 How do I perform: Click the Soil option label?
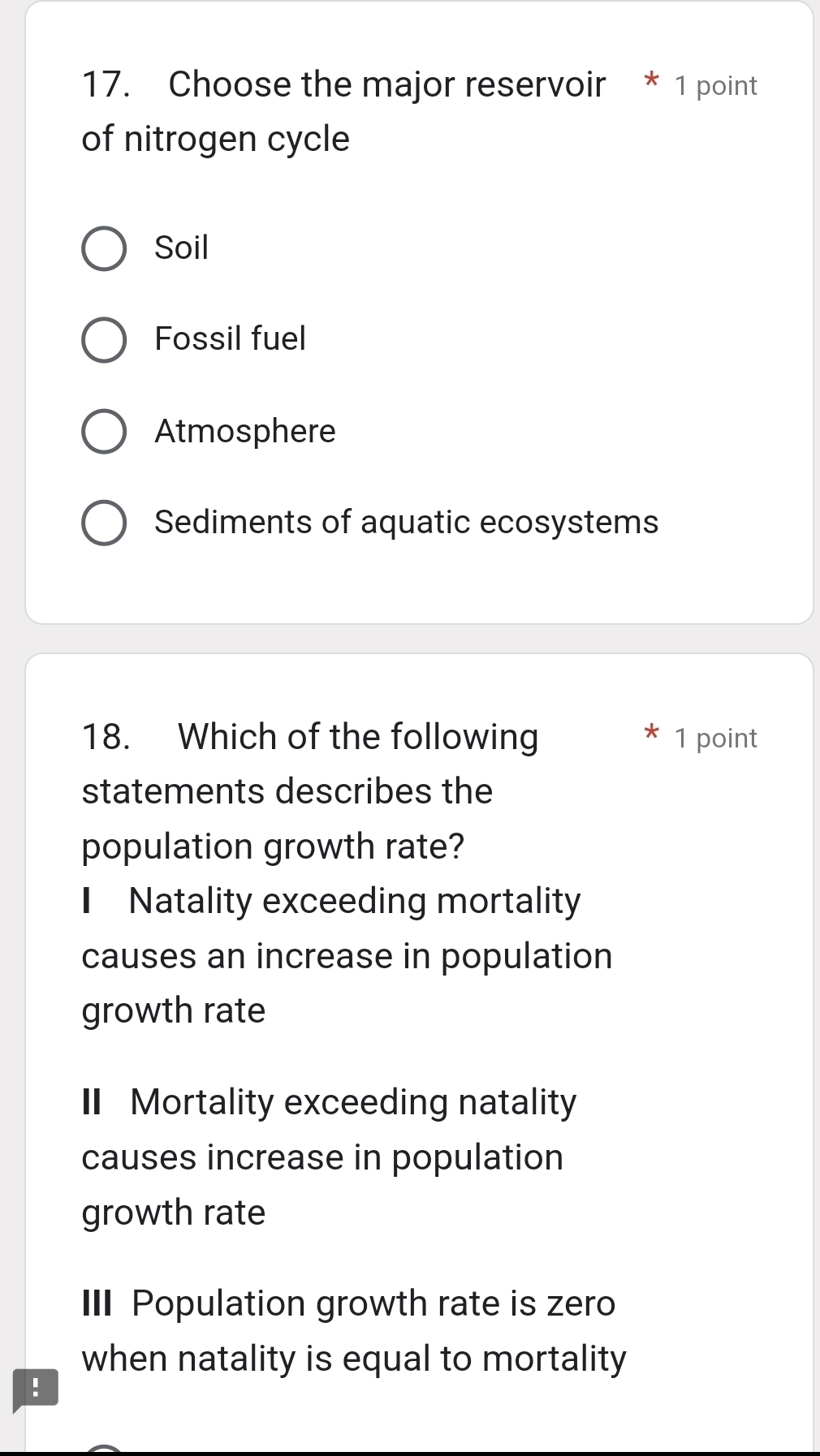click(181, 248)
